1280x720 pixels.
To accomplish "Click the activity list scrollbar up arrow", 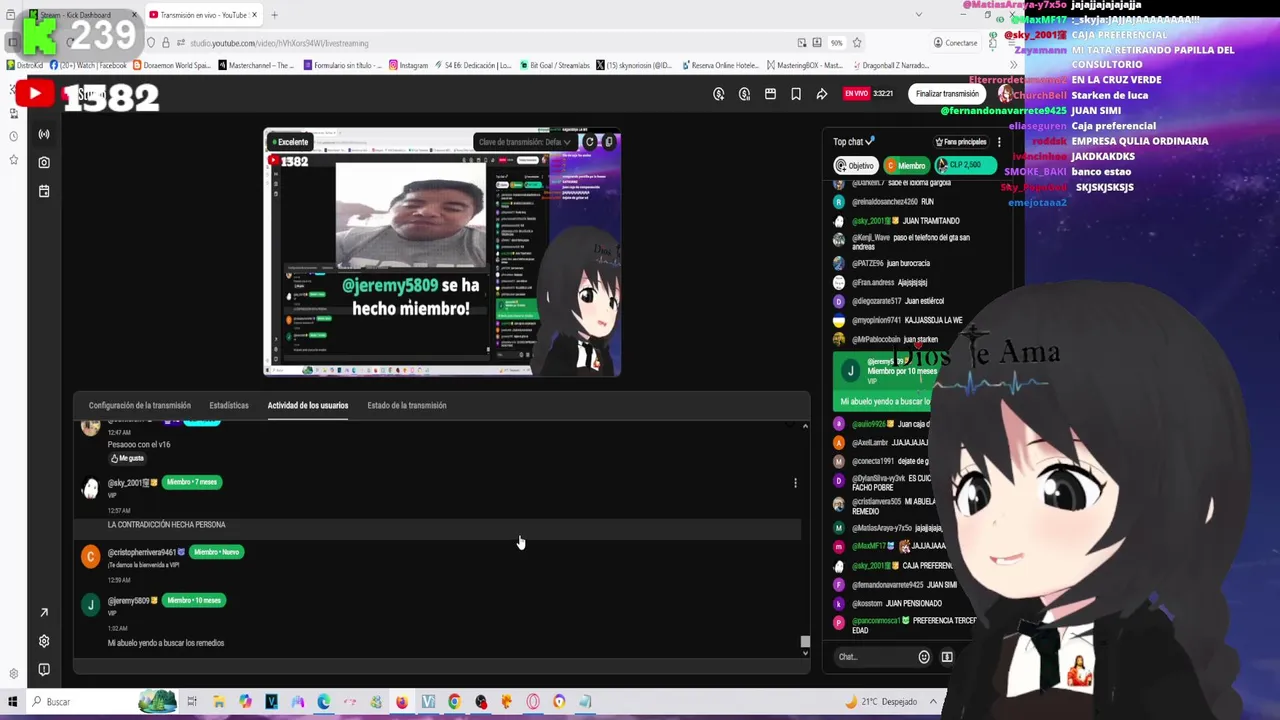I will click(x=805, y=427).
